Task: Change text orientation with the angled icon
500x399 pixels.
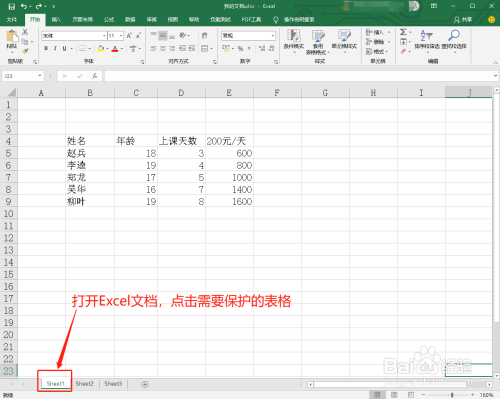Action: point(183,35)
